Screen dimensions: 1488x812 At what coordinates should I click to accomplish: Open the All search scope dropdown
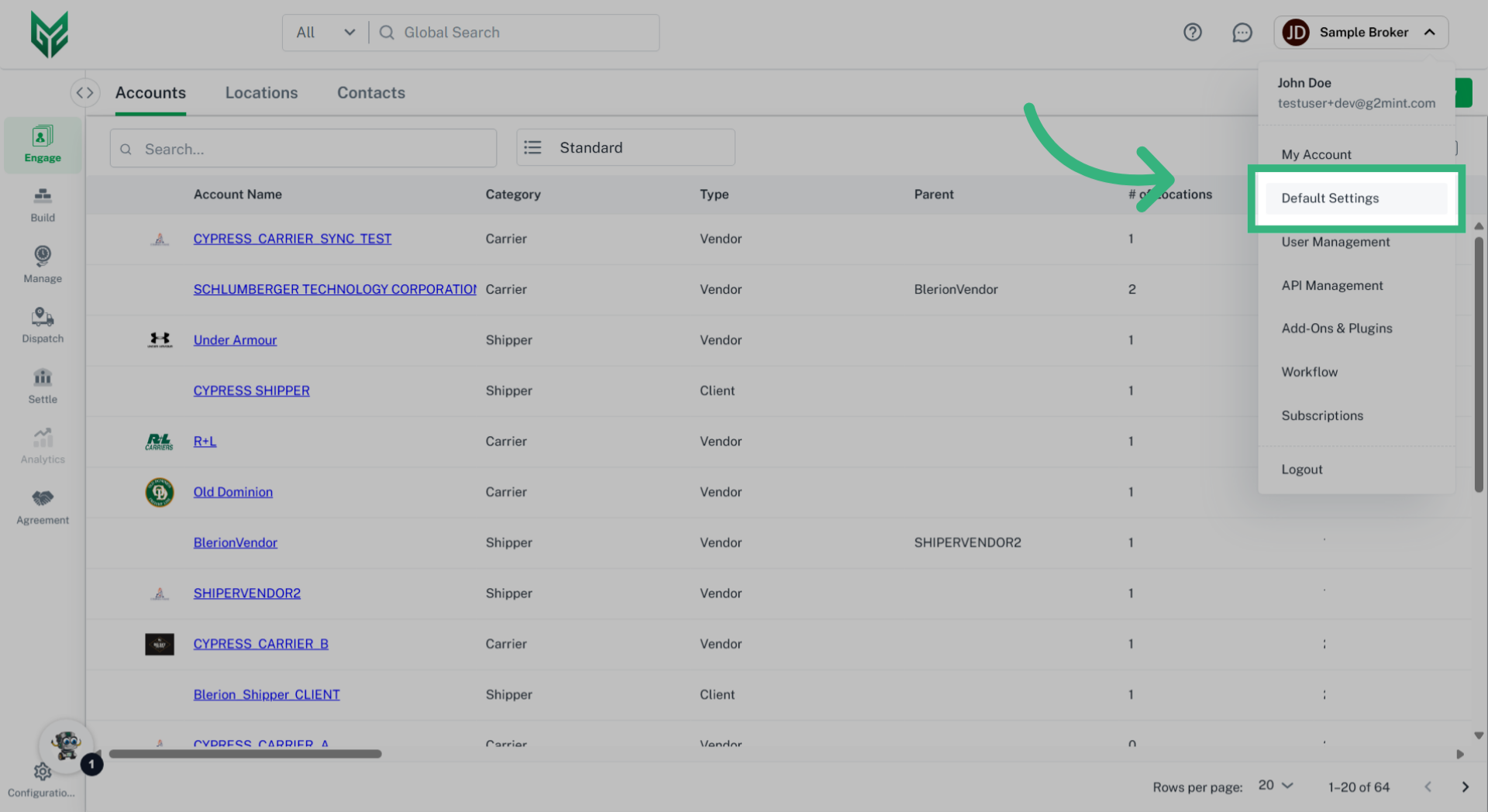point(325,32)
